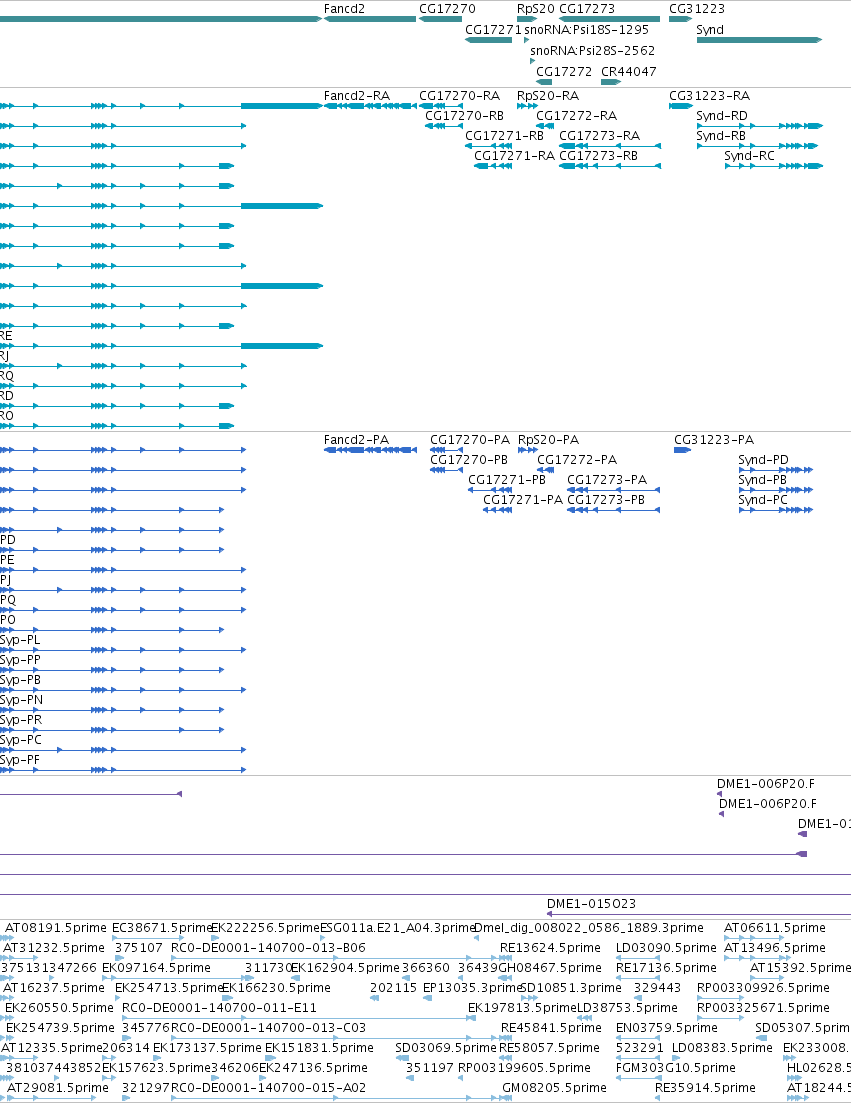The height and width of the screenshot is (1103, 851).
Task: Select the CG17273-RB transcript label
Action: 599,155
